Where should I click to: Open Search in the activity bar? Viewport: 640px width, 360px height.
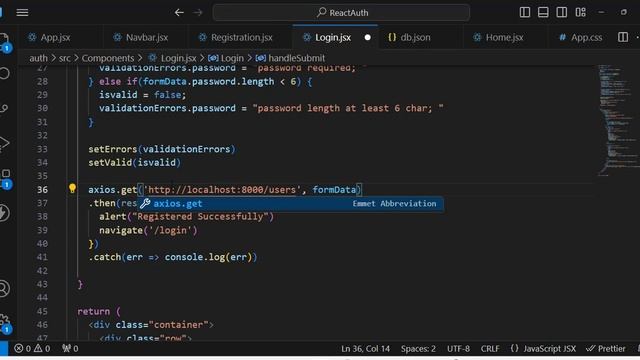[4, 73]
